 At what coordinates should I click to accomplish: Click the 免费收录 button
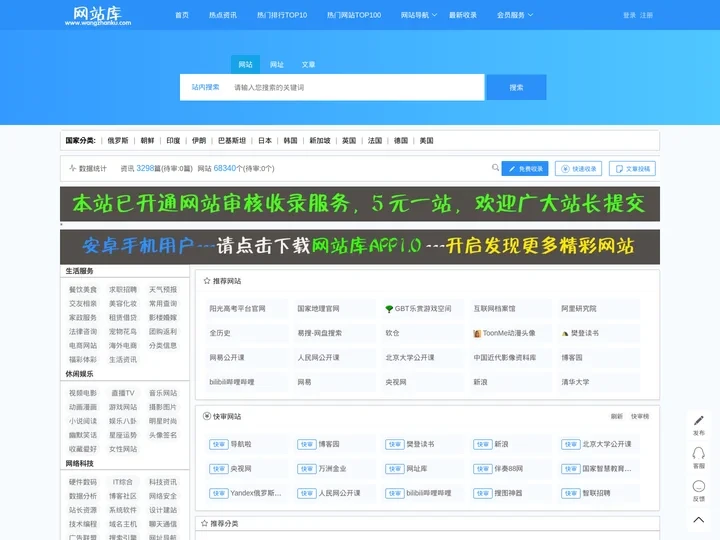(525, 169)
